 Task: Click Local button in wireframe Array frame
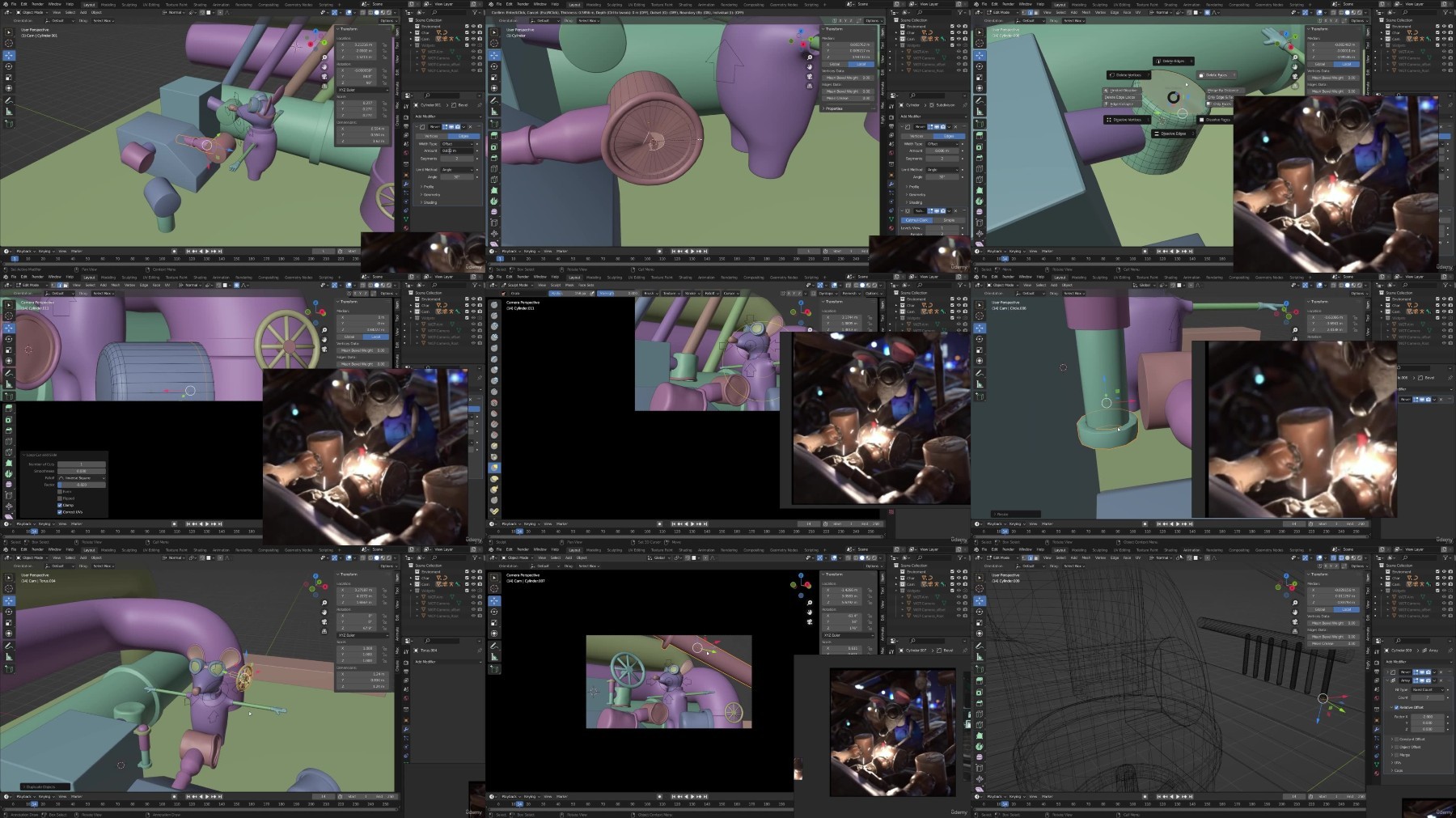(x=1347, y=609)
